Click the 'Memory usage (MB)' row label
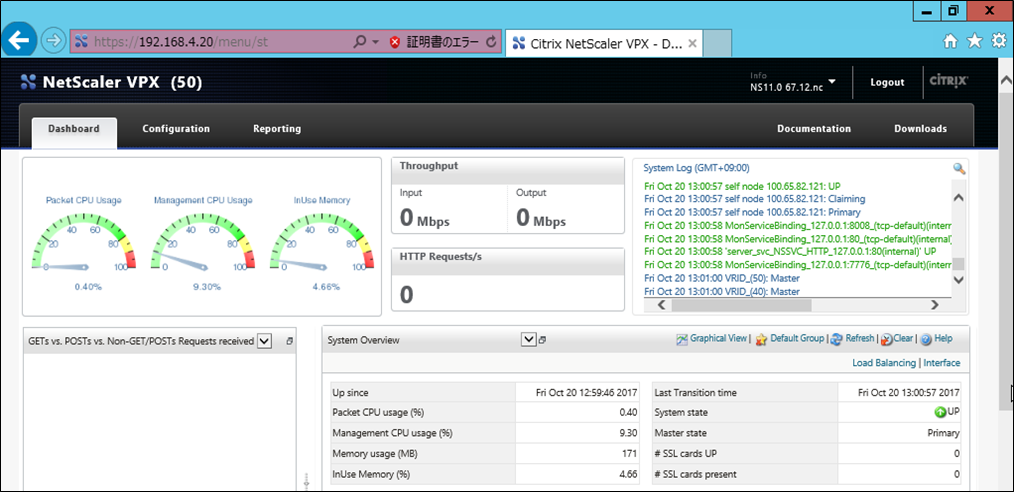The width and height of the screenshot is (1014, 492). point(373,454)
